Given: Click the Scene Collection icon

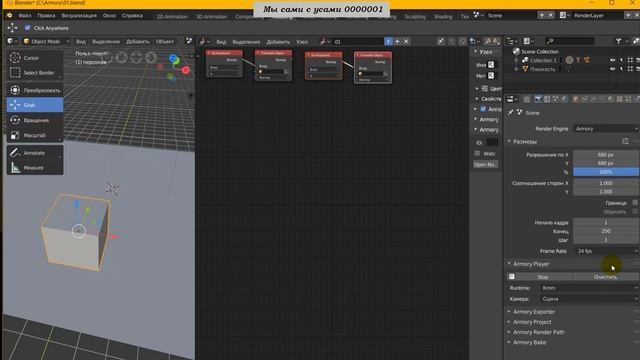Looking at the screenshot, I should coord(516,51).
